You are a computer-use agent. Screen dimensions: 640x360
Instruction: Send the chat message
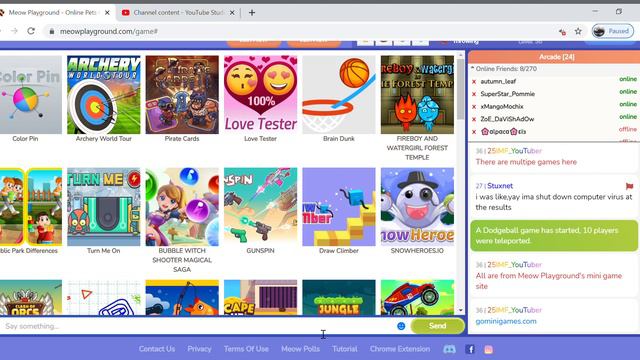click(438, 326)
